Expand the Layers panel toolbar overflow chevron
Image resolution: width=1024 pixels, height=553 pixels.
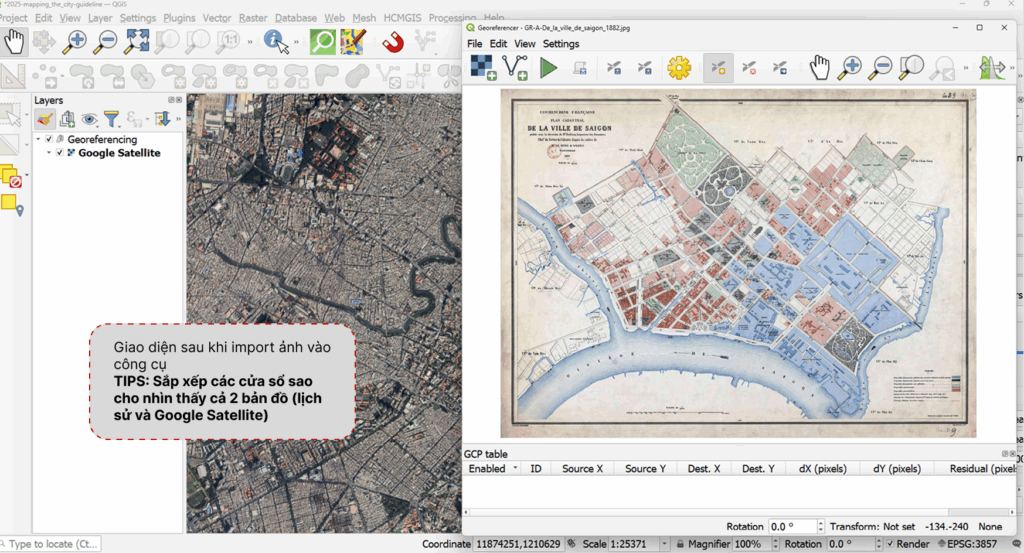(x=178, y=119)
